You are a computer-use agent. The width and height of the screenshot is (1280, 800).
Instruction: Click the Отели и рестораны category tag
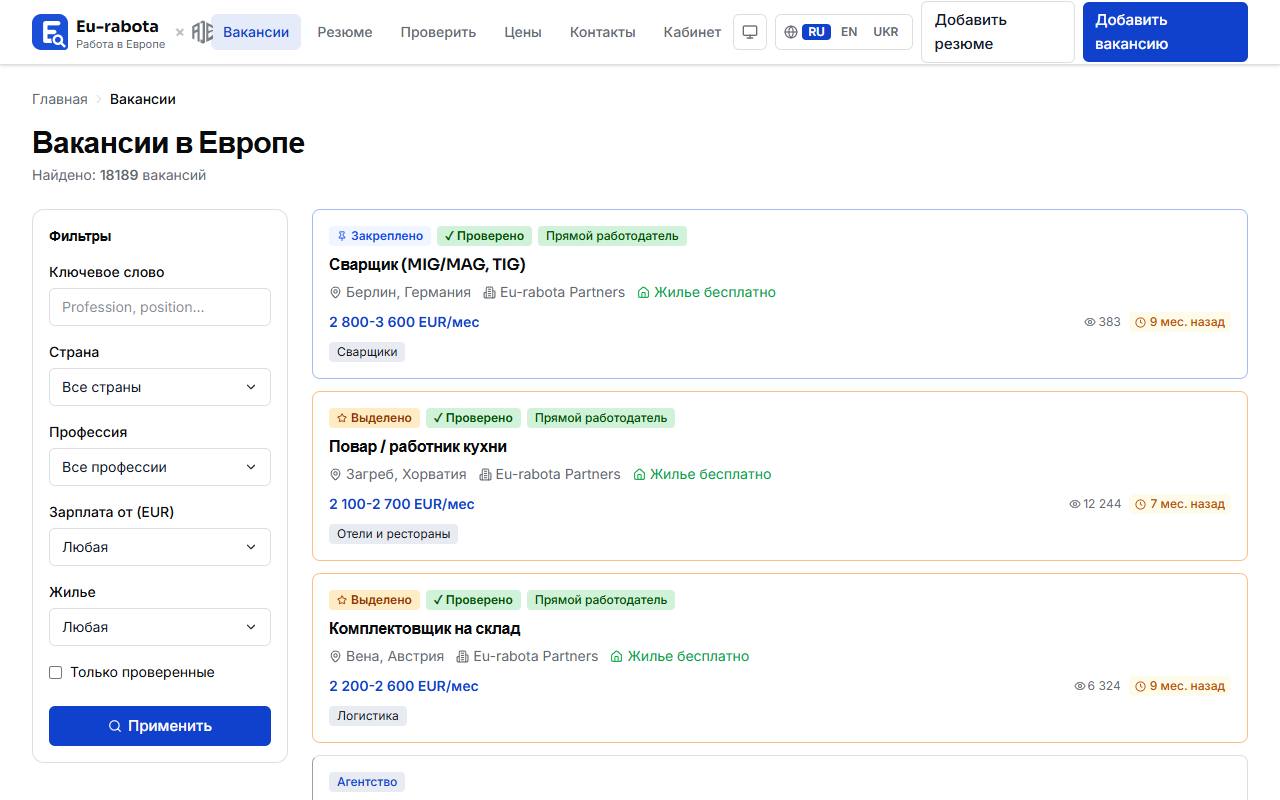tap(394, 534)
